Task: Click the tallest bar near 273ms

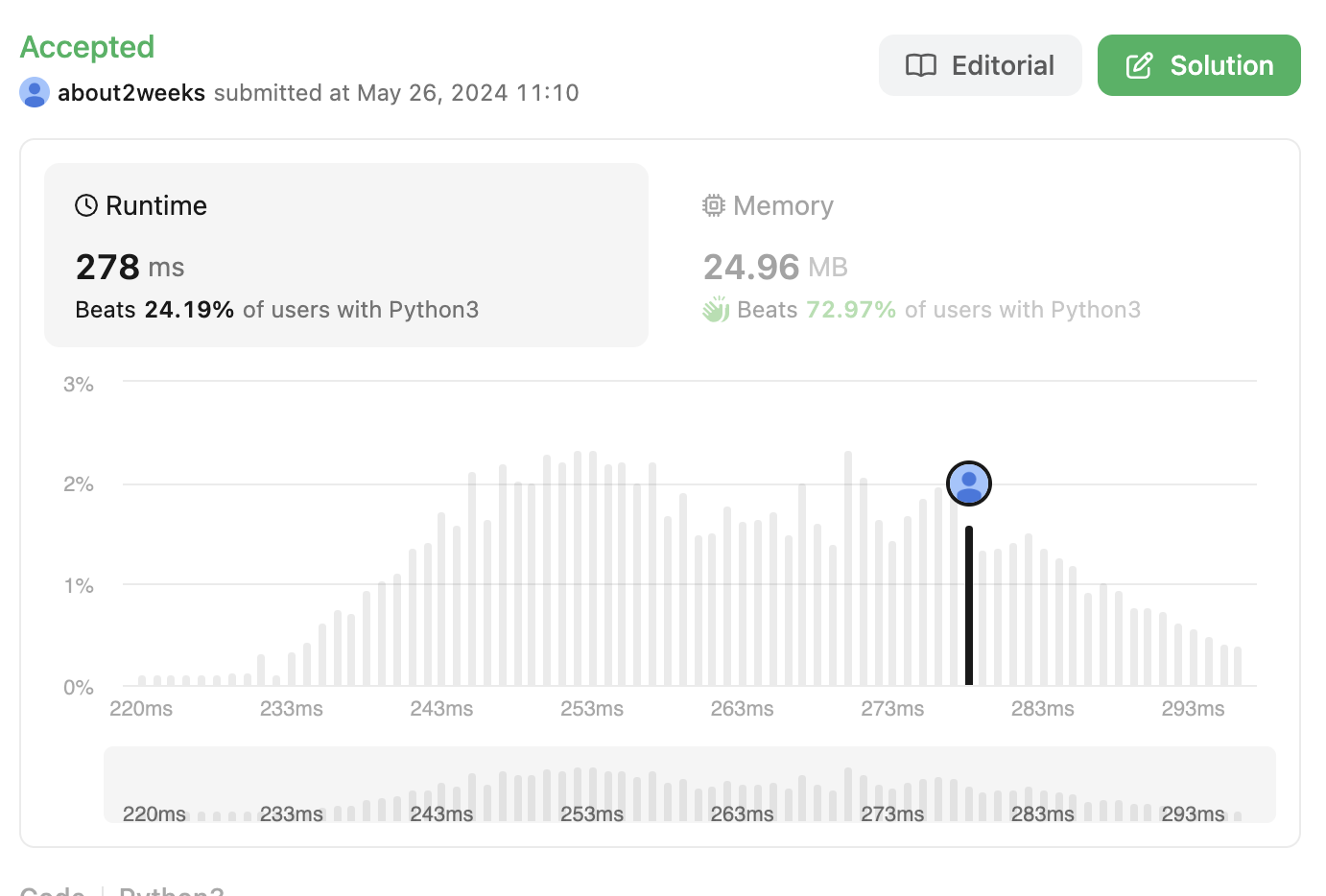Action: click(x=848, y=568)
